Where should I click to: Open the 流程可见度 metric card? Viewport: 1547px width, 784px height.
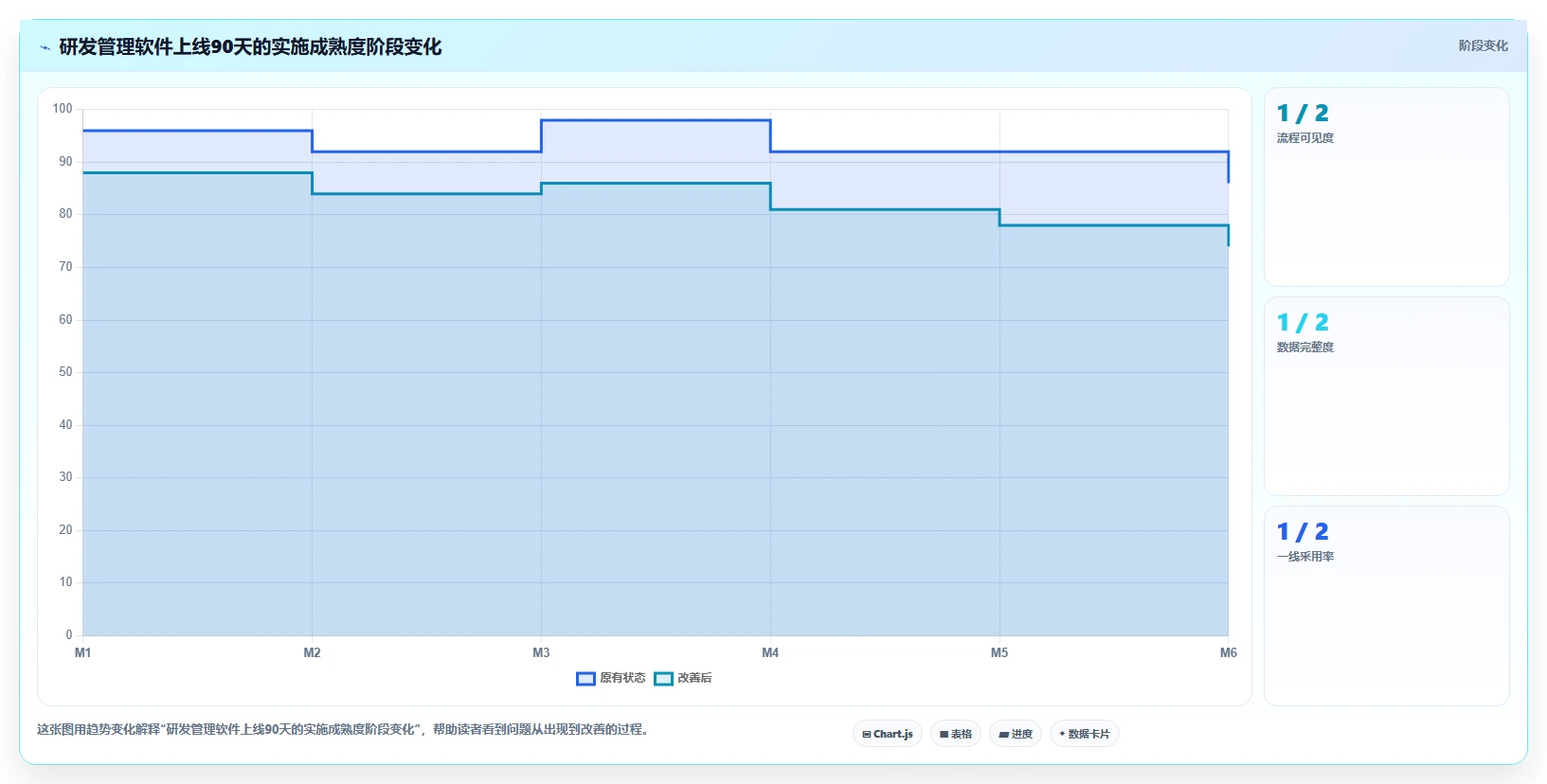point(1387,187)
